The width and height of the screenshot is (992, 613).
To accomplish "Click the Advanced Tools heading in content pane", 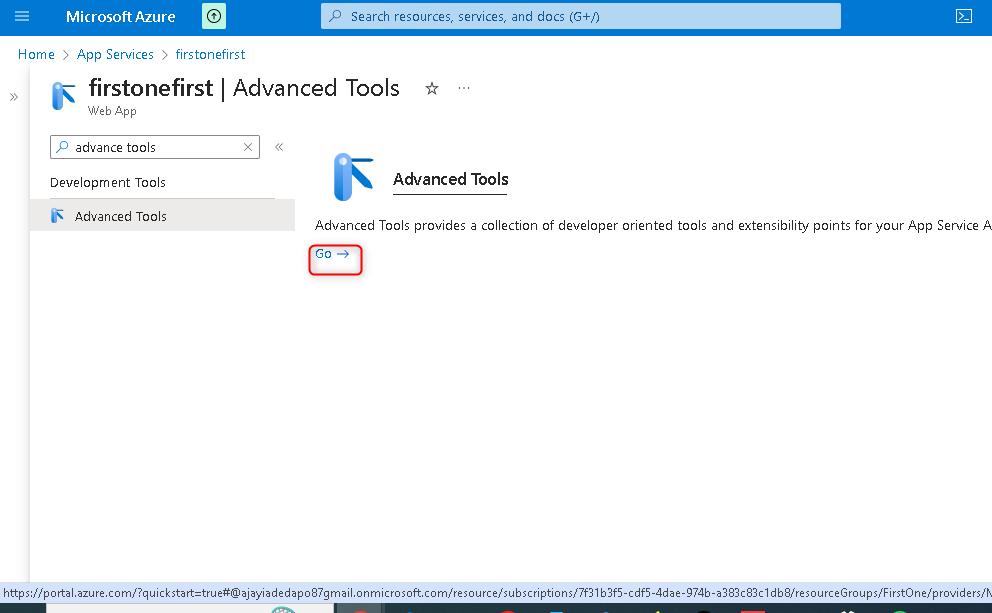I will pyautogui.click(x=450, y=180).
